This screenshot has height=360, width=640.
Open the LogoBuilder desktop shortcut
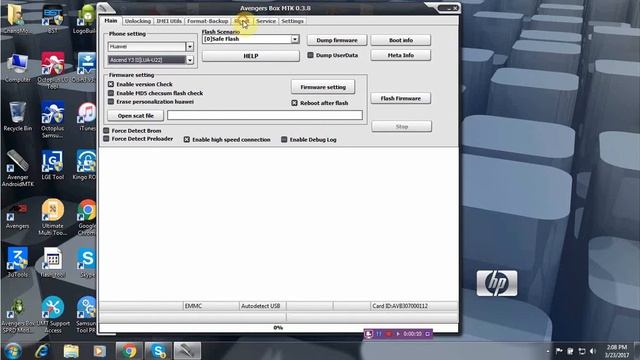(x=85, y=18)
